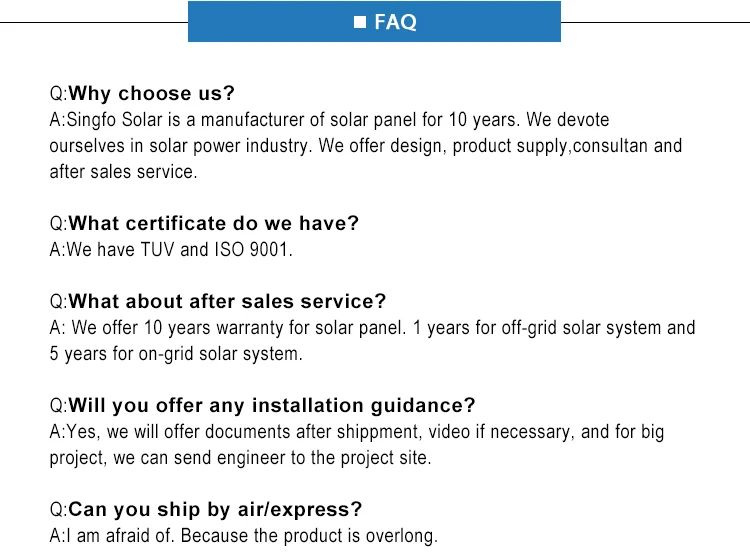Click the 'FAQ' title text
750x554 pixels.
[x=396, y=22]
